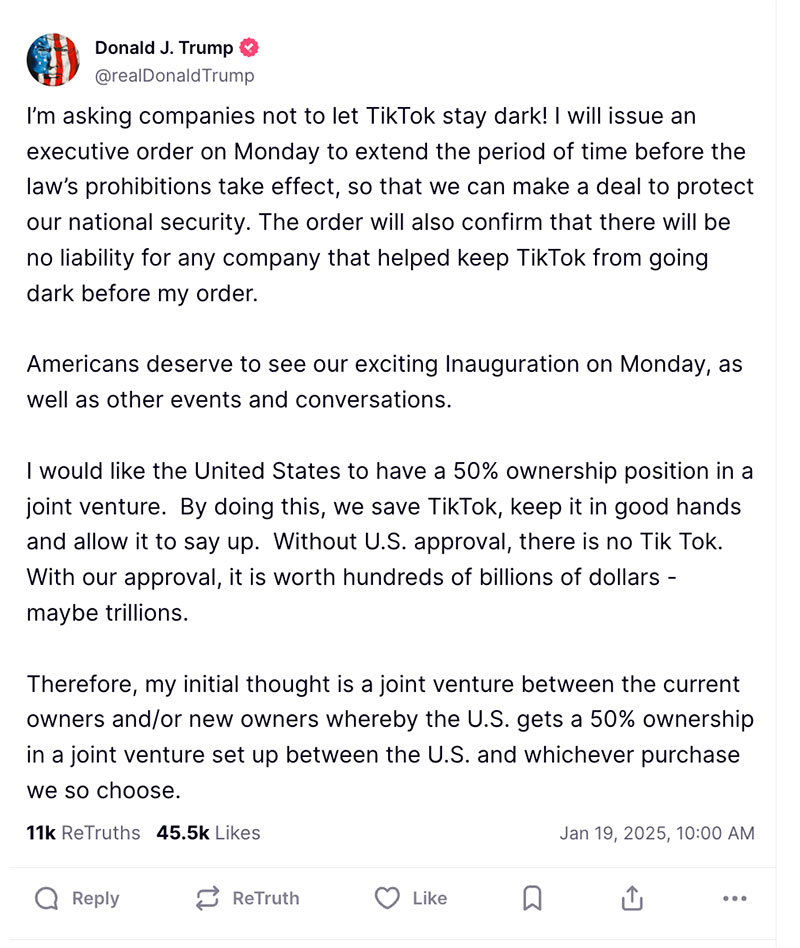Click the red verified badge

pos(250,48)
